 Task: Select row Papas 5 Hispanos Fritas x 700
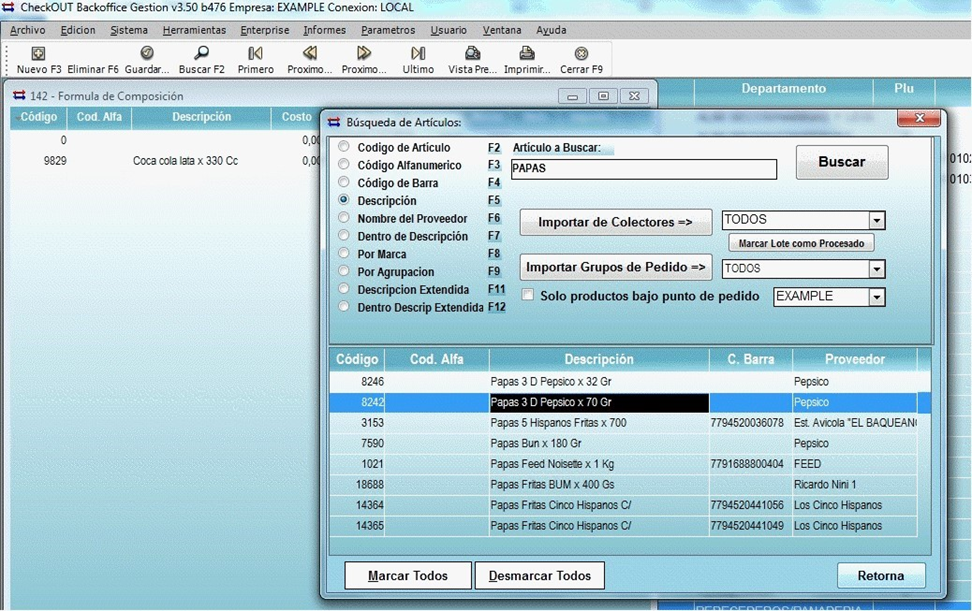click(623, 423)
